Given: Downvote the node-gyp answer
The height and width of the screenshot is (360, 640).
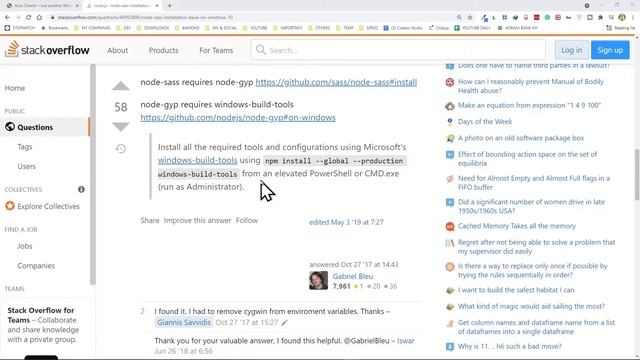Looking at the screenshot, I should 121,127.
